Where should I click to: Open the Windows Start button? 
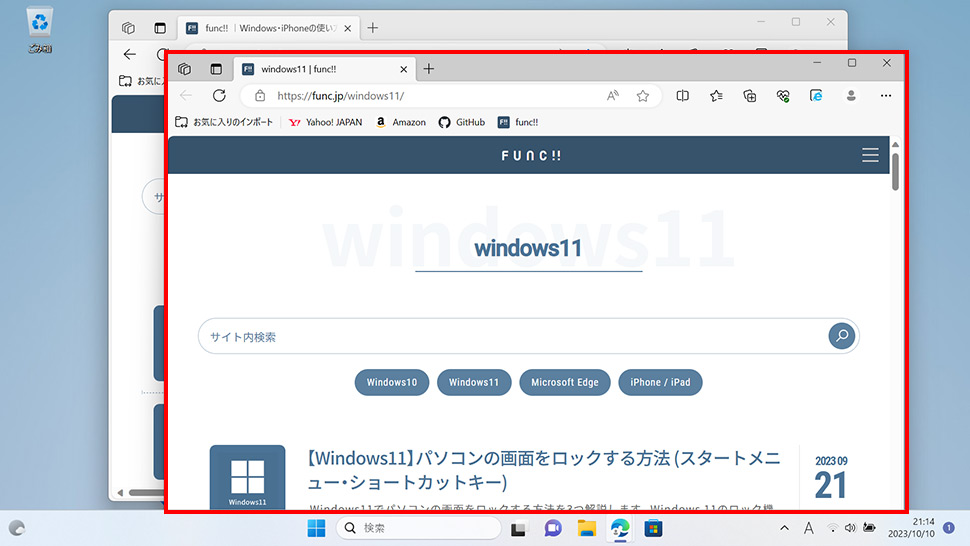[316, 528]
